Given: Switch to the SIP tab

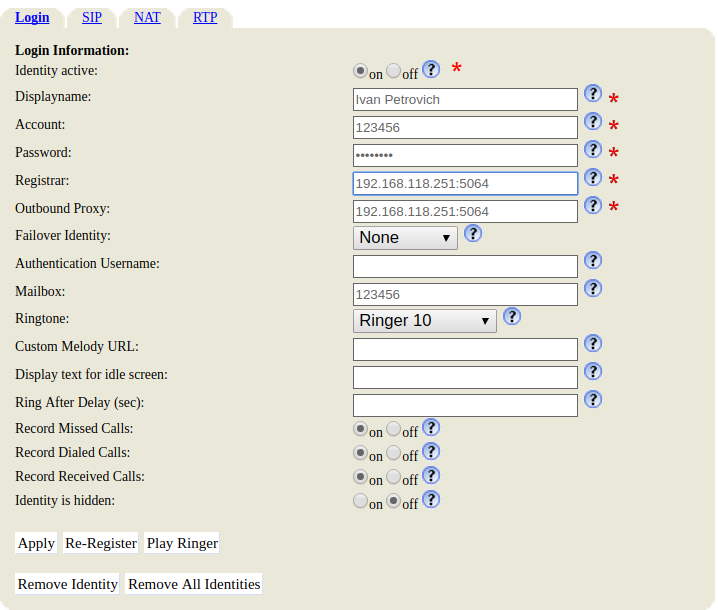Looking at the screenshot, I should tap(91, 17).
